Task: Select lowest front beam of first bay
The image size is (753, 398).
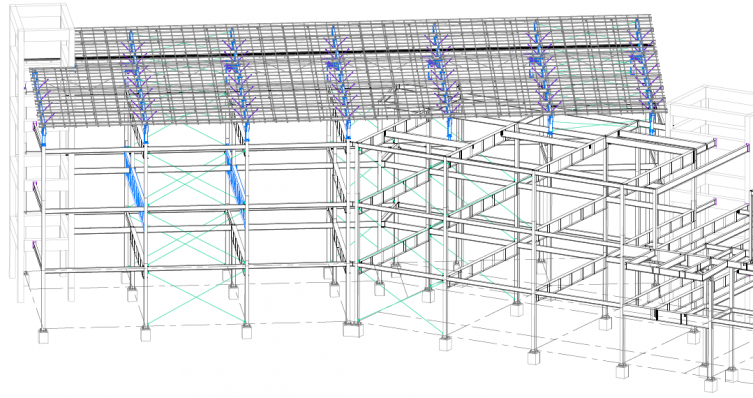Action: (x=94, y=270)
